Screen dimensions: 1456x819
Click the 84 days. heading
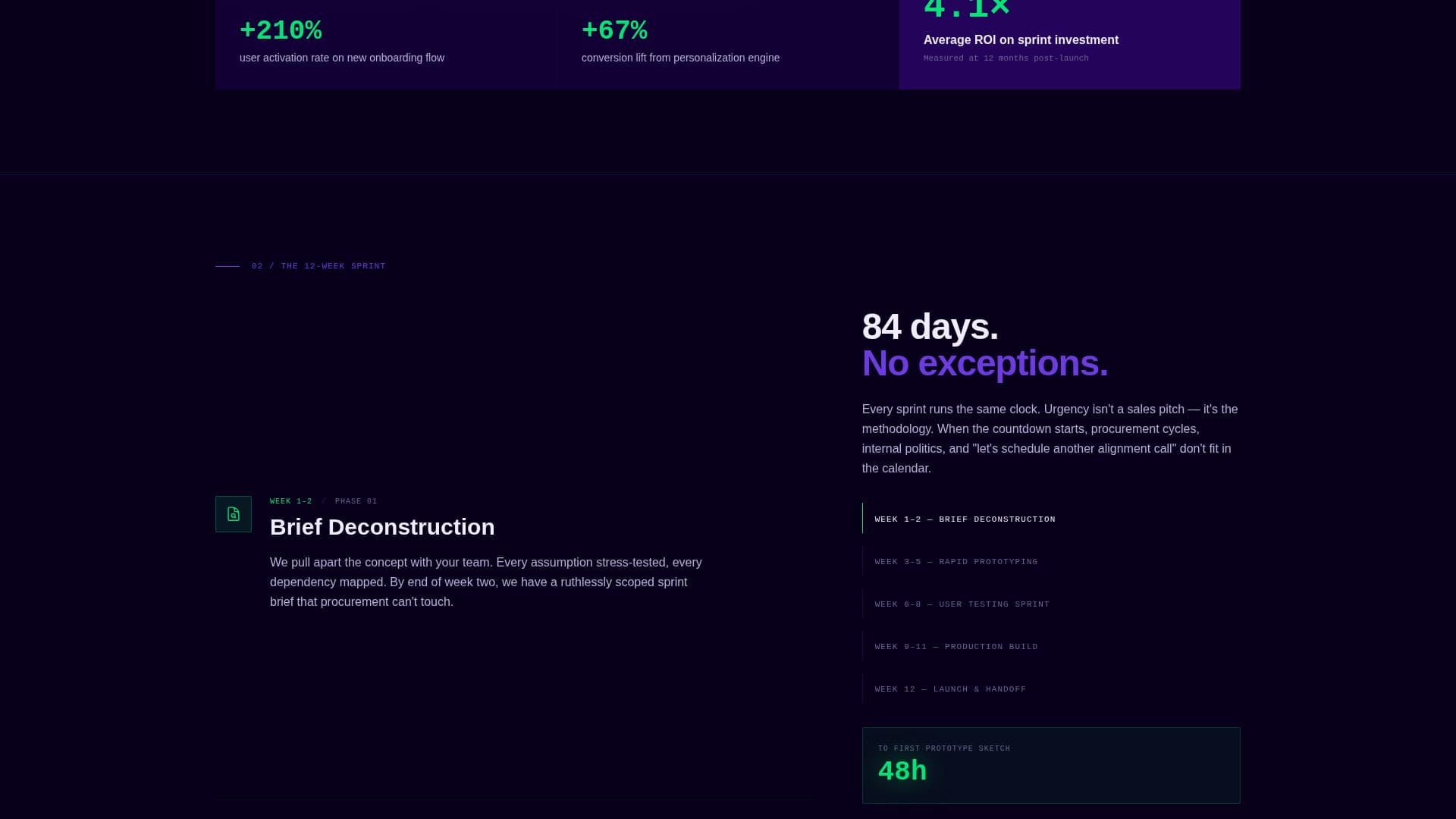click(930, 327)
